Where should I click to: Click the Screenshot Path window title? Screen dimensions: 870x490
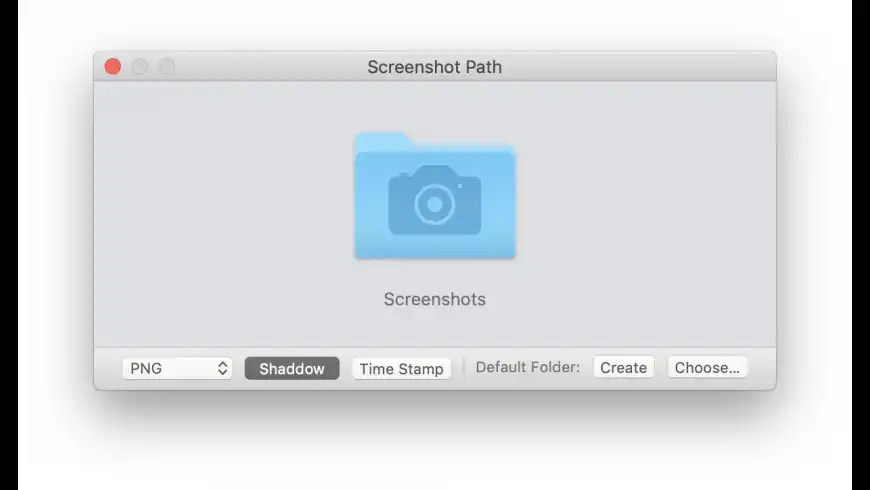435,67
